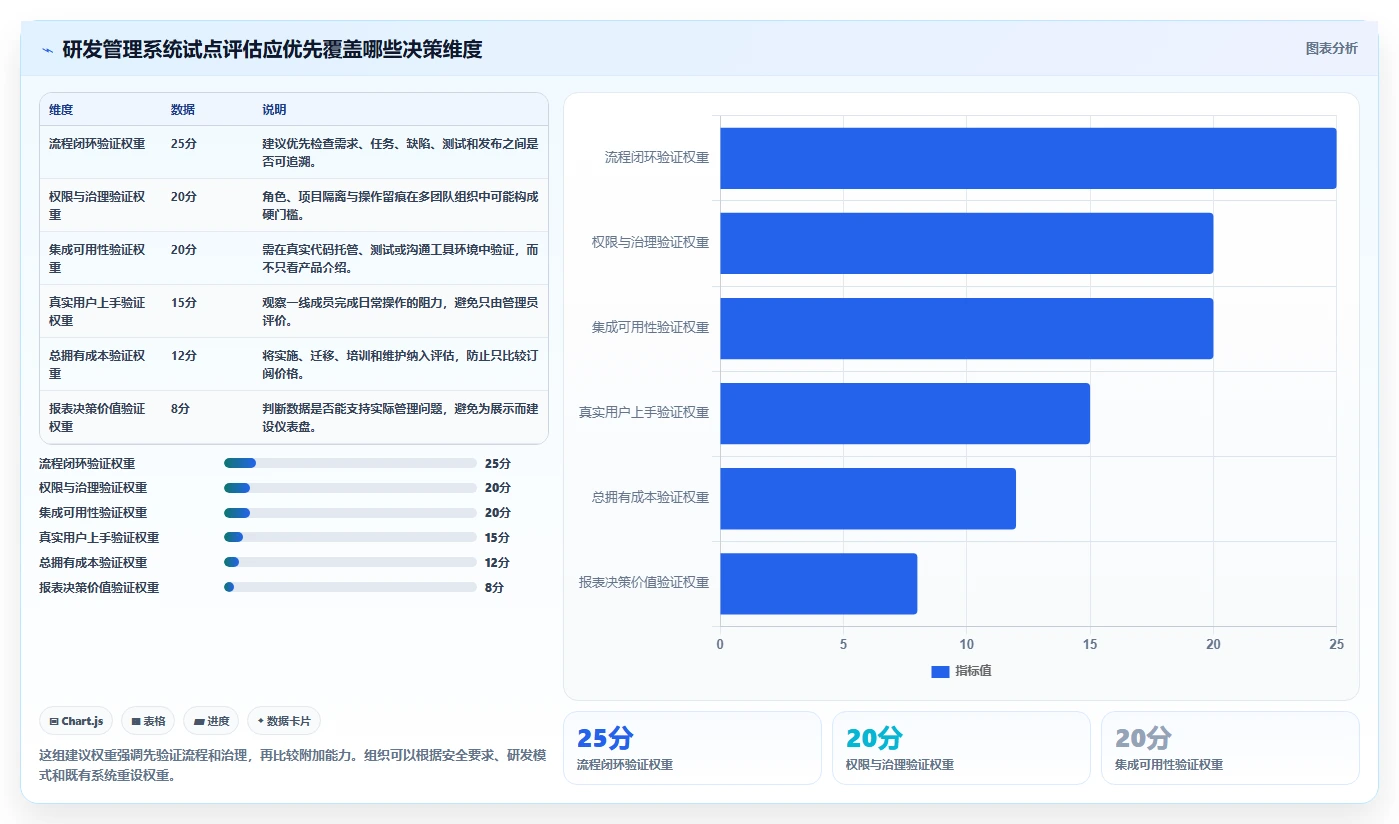Image resolution: width=1399 pixels, height=824 pixels.
Task: Click the 维度 column header
Action: coord(61,110)
